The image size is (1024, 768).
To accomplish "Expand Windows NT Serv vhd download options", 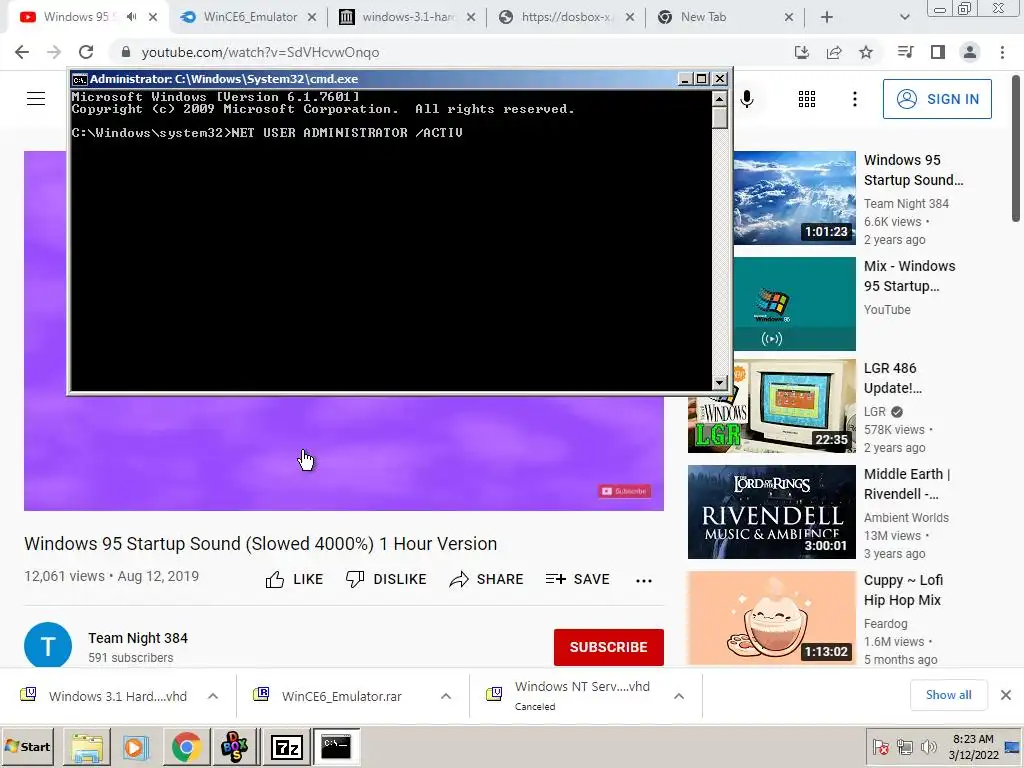I will click(x=679, y=696).
